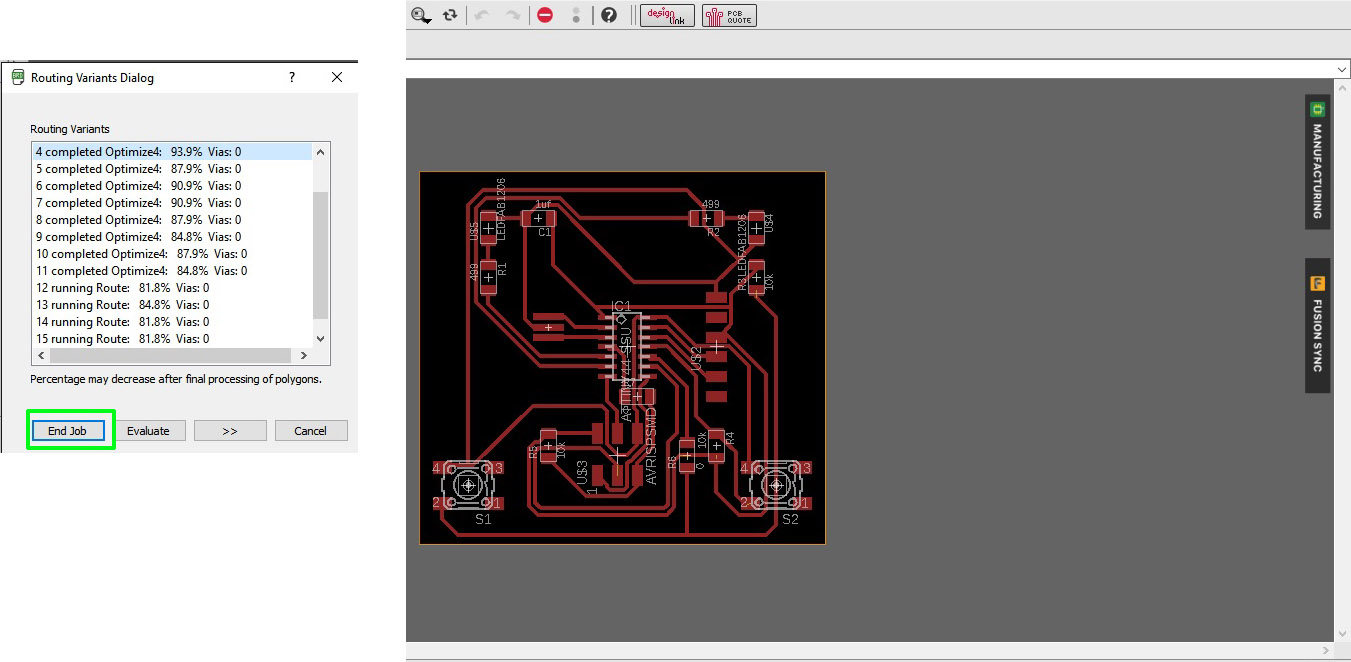
Task: Select variant 6 completed Optimize4 90.9%
Action: click(171, 186)
